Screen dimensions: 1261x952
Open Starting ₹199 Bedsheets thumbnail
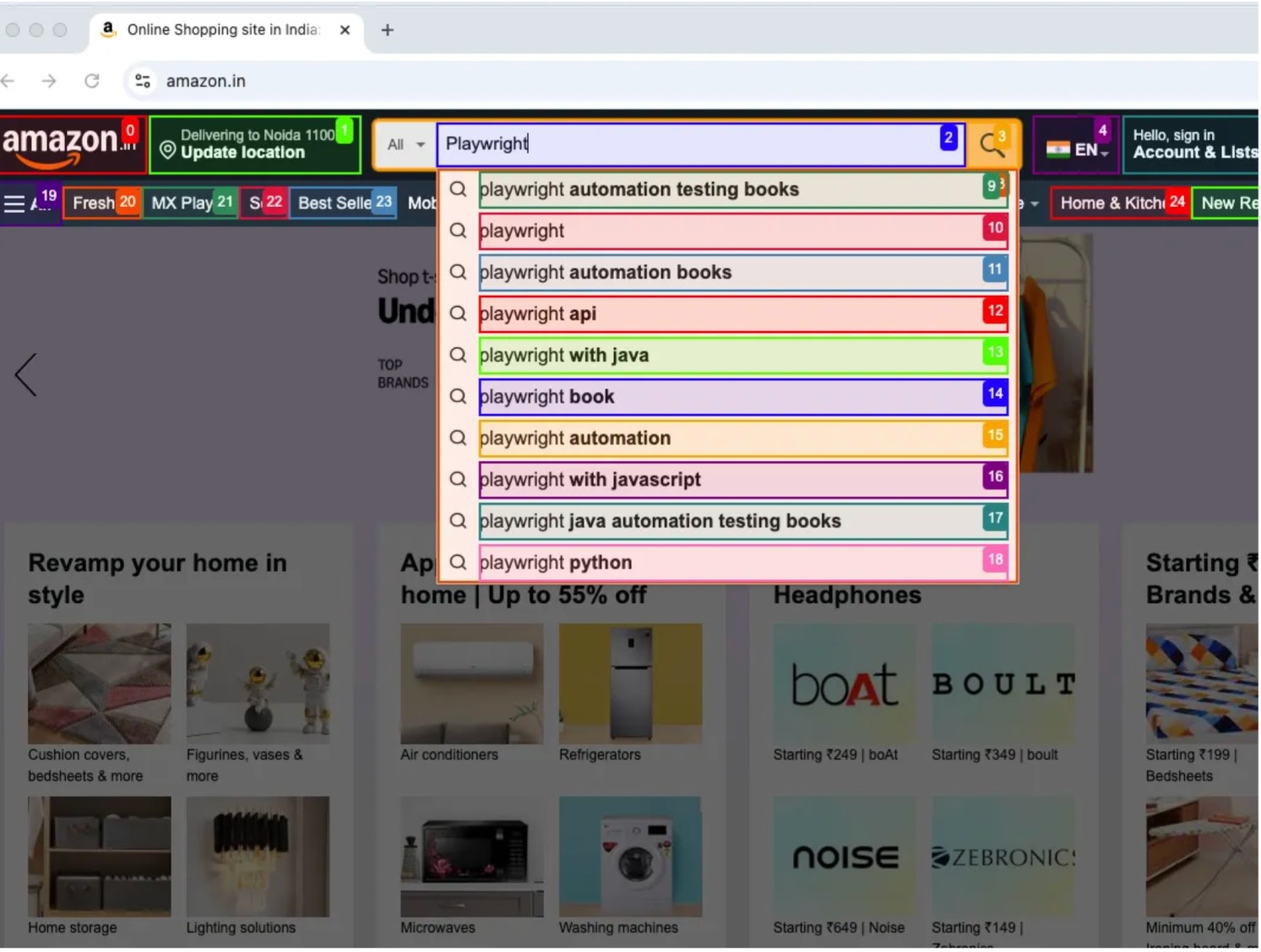(x=1203, y=685)
